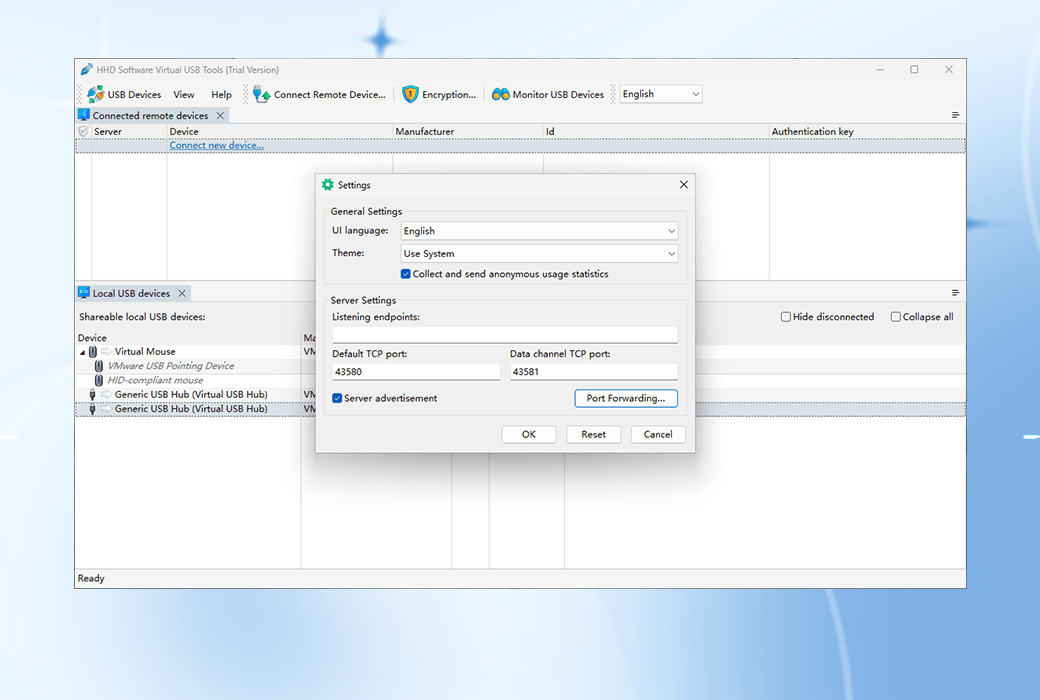Uncheck Server advertisement
This screenshot has height=700, width=1040.
[x=337, y=398]
